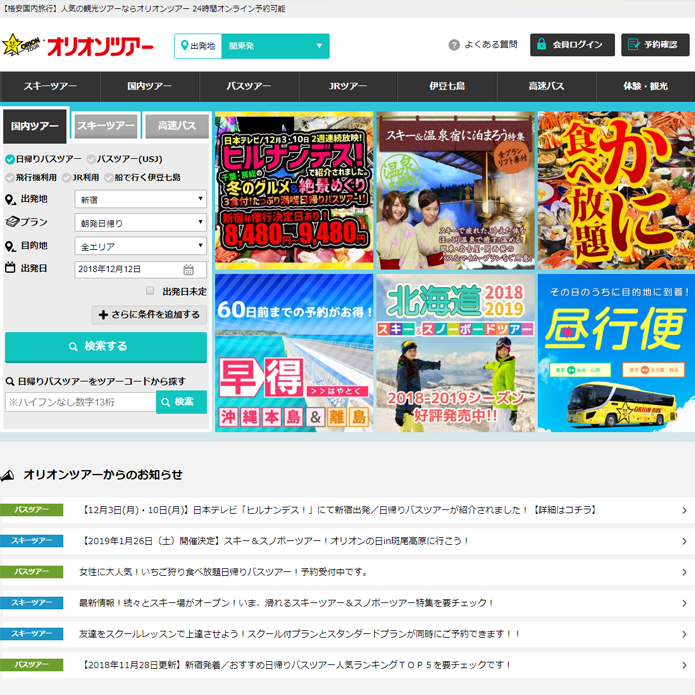Switch to 高速バス search tab
Image resolution: width=695 pixels, height=695 pixels.
point(177,126)
